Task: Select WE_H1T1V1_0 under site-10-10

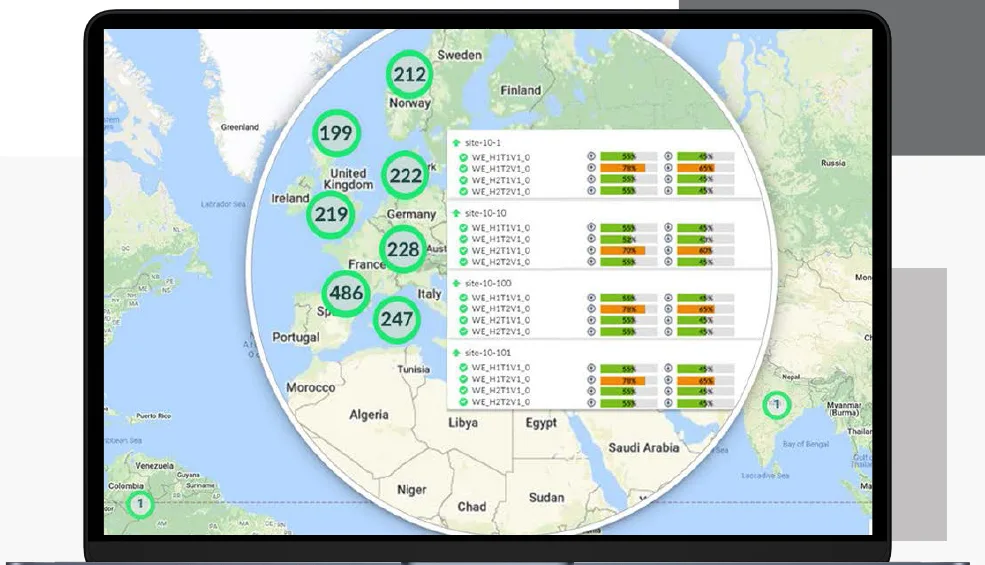Action: (x=501, y=228)
